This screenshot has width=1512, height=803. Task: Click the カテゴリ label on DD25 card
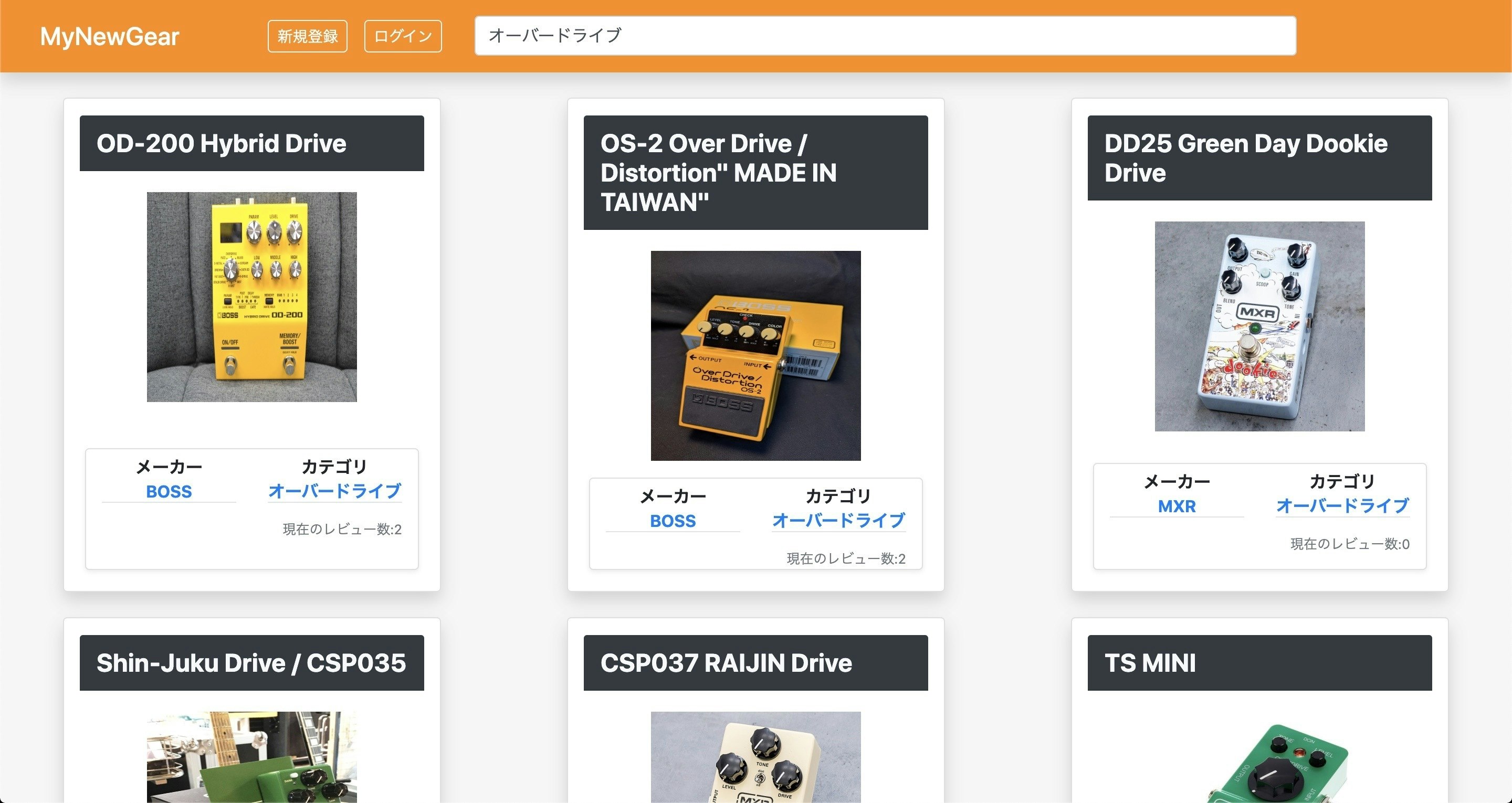1343,481
